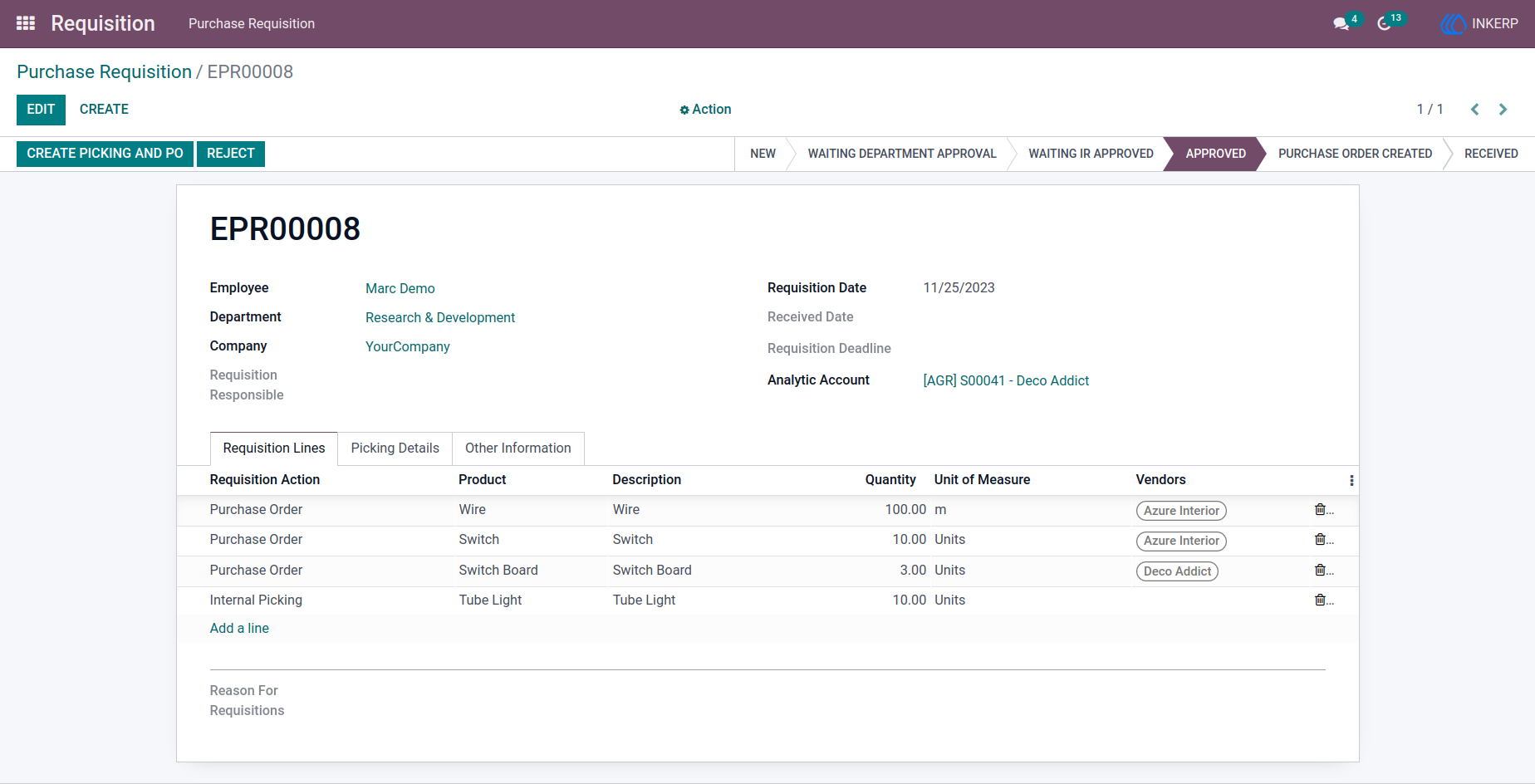Click Azure Interior vendor tag in Switch row
The width and height of the screenshot is (1535, 784).
click(1181, 541)
